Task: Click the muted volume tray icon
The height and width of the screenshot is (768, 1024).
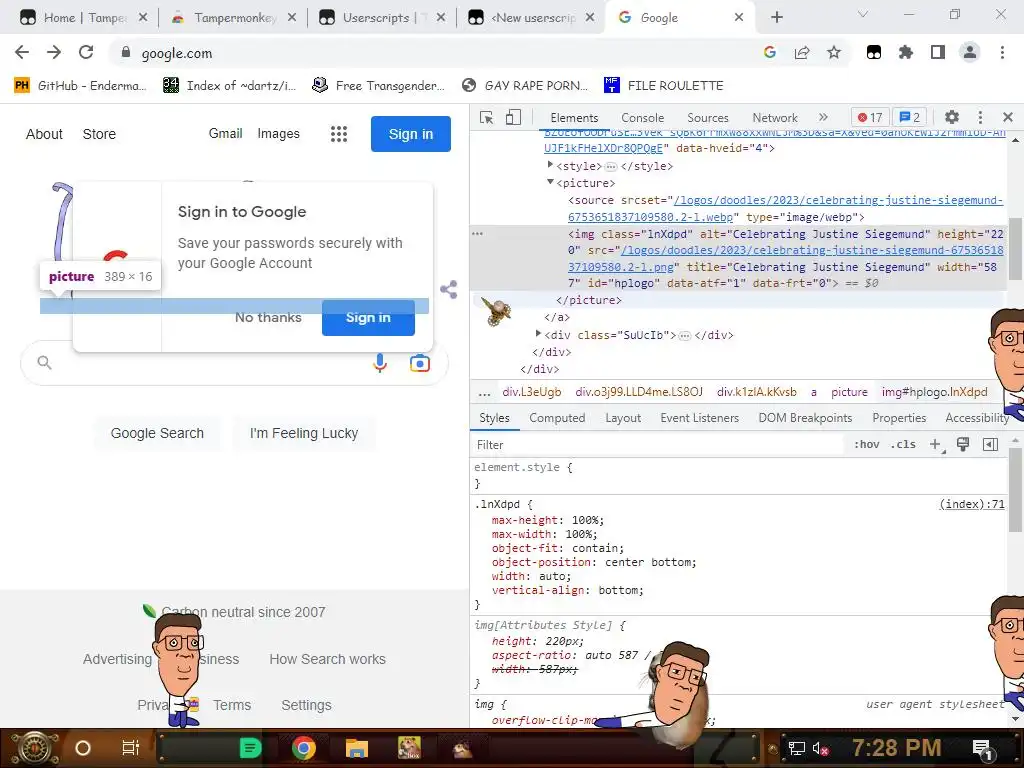Action: click(820, 748)
